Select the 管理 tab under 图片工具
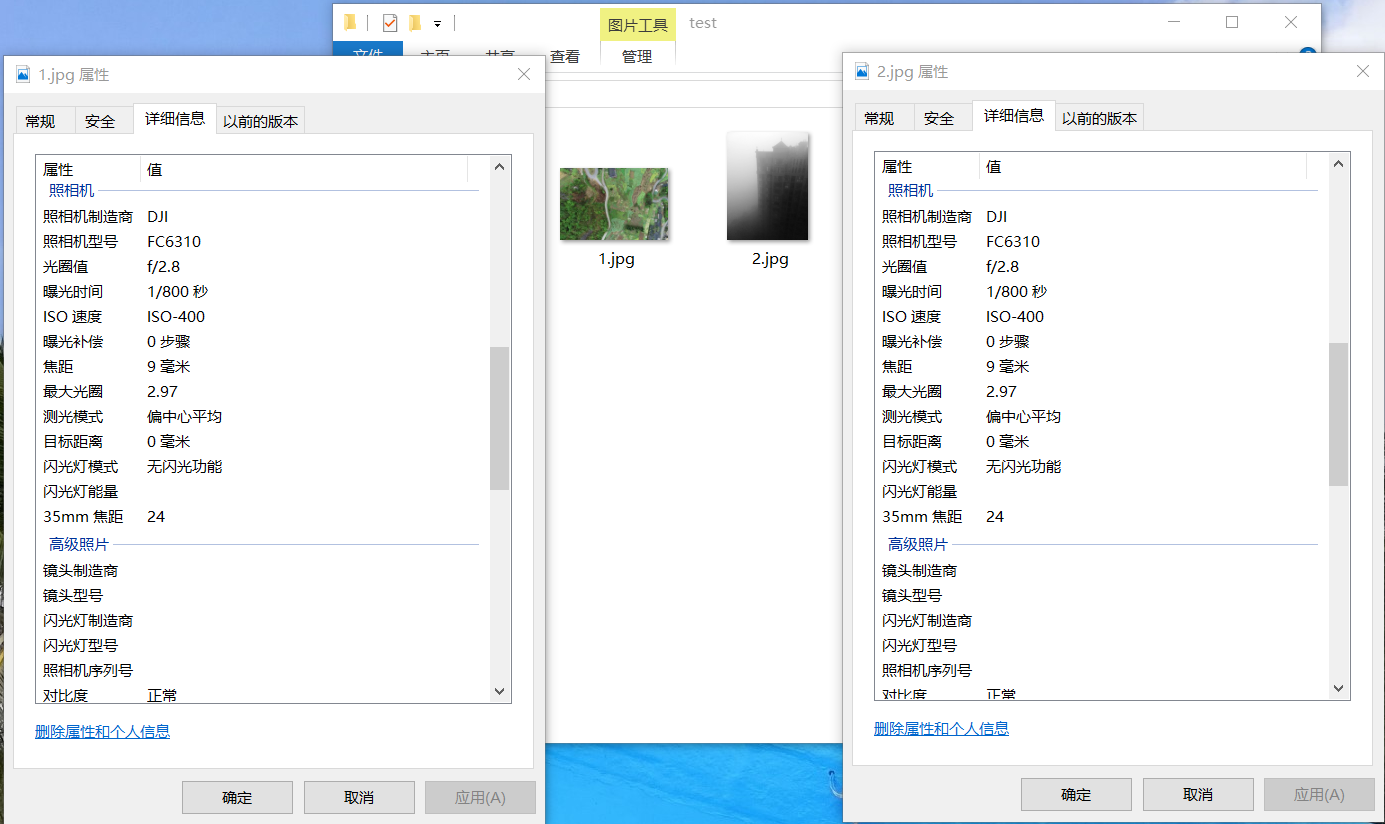 [x=637, y=56]
